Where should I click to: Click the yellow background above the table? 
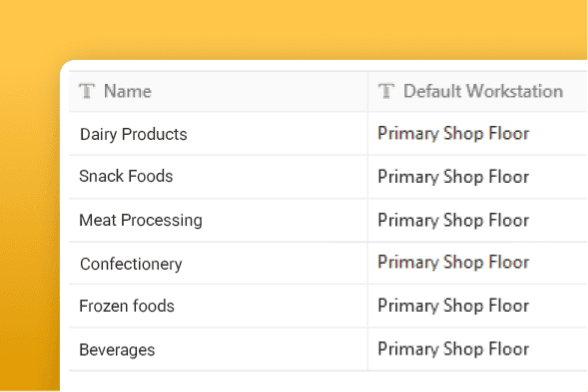tap(294, 28)
